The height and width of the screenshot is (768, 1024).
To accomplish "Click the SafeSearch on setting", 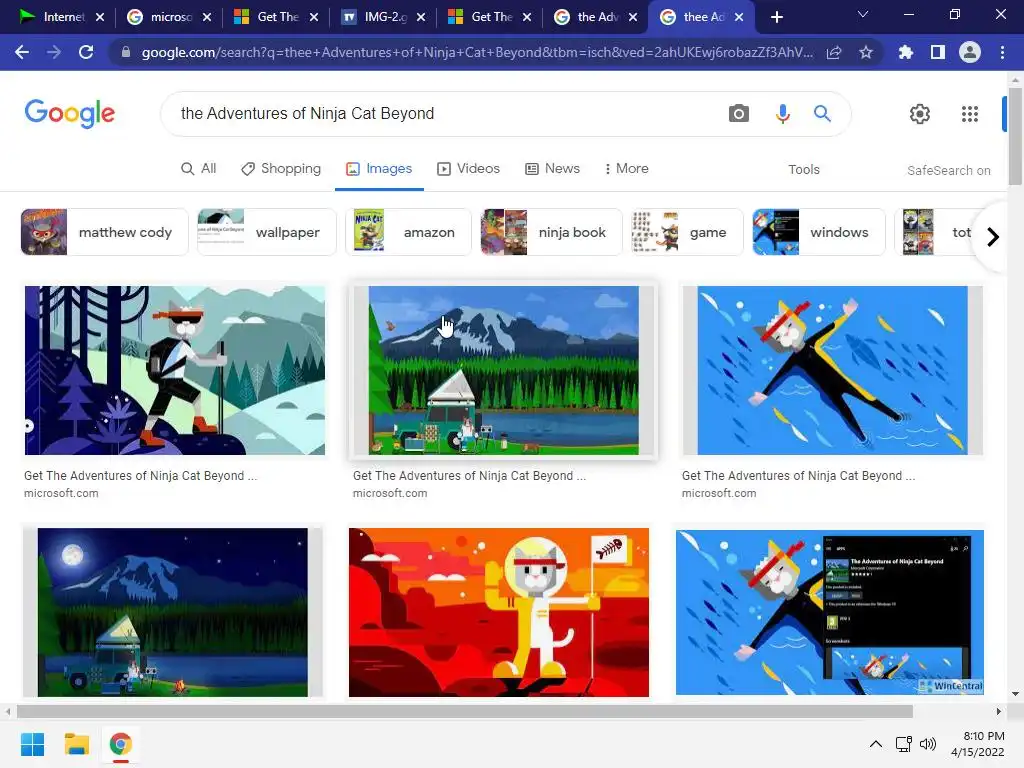I will tap(948, 170).
